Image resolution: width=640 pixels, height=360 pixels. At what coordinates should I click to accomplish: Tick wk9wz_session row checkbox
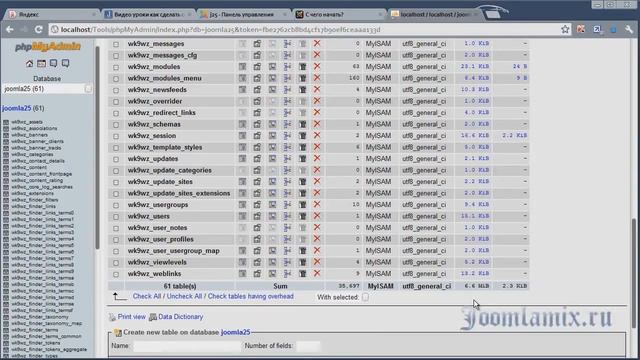(x=116, y=136)
